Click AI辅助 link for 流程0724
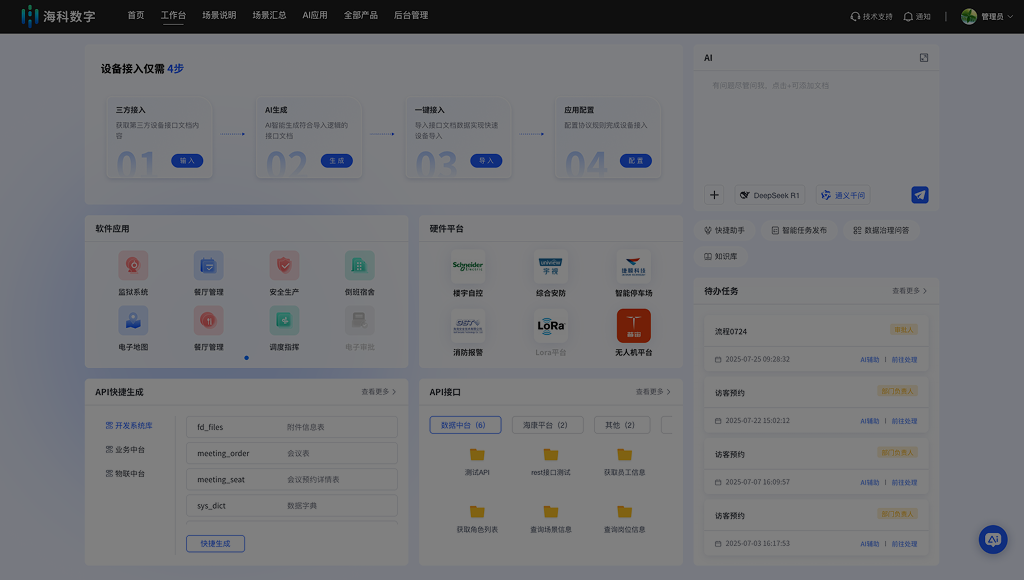Image resolution: width=1024 pixels, height=580 pixels. pyautogui.click(x=870, y=359)
